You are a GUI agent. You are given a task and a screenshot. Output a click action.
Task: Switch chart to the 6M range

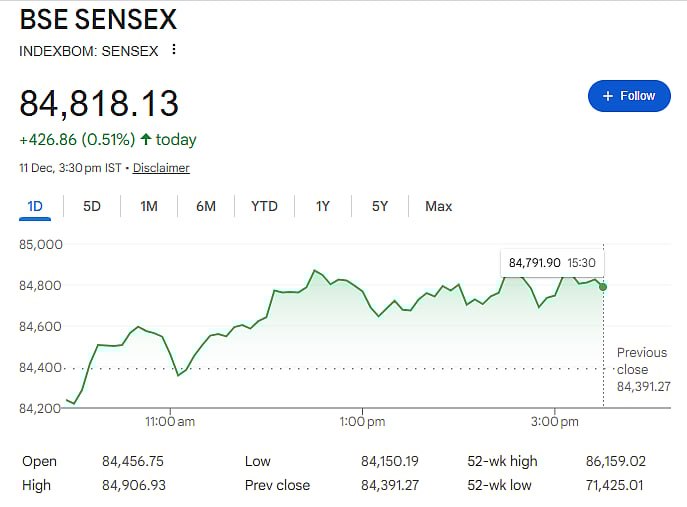click(206, 206)
